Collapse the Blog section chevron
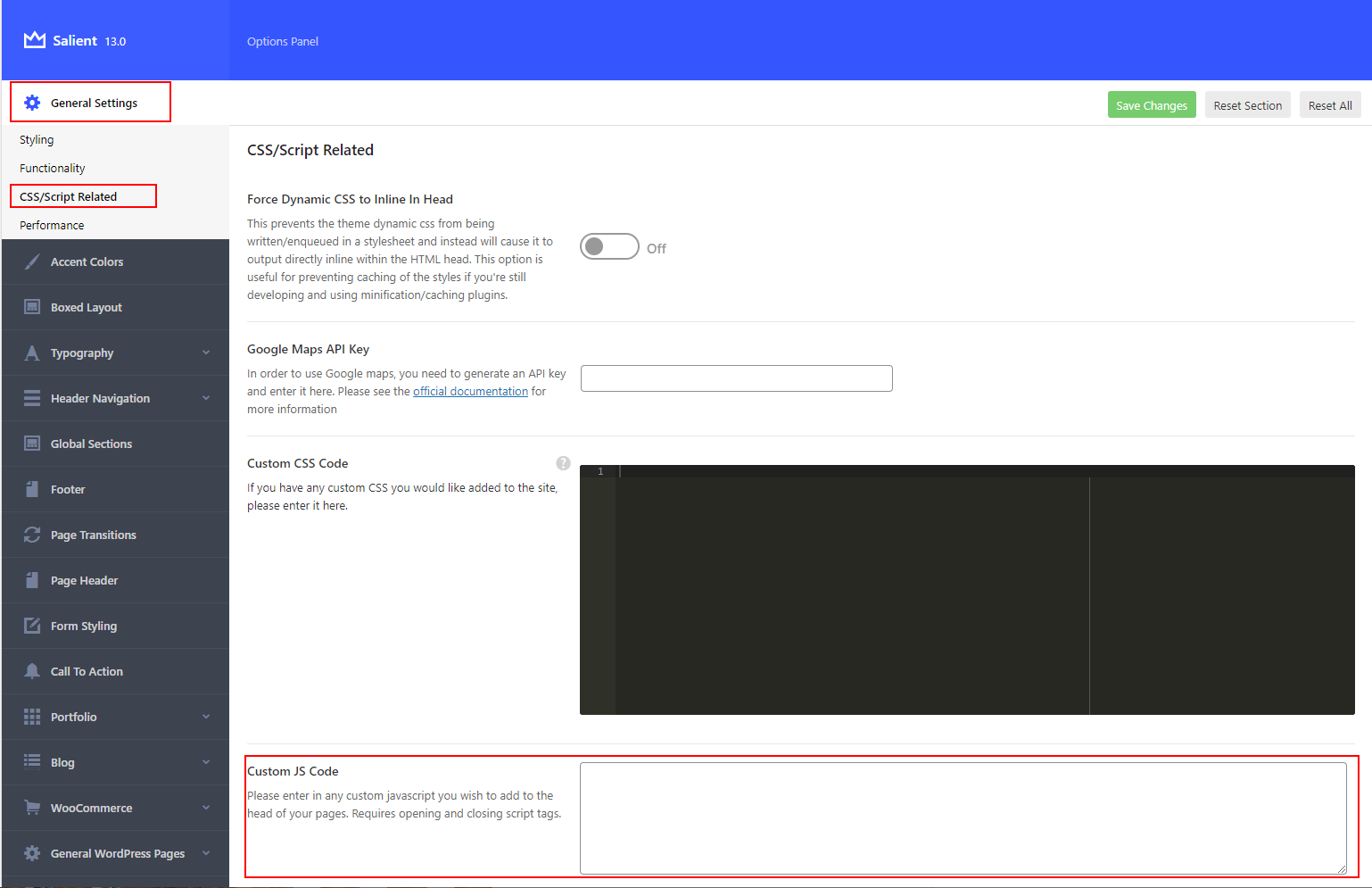This screenshot has width=1372, height=888. 206,762
